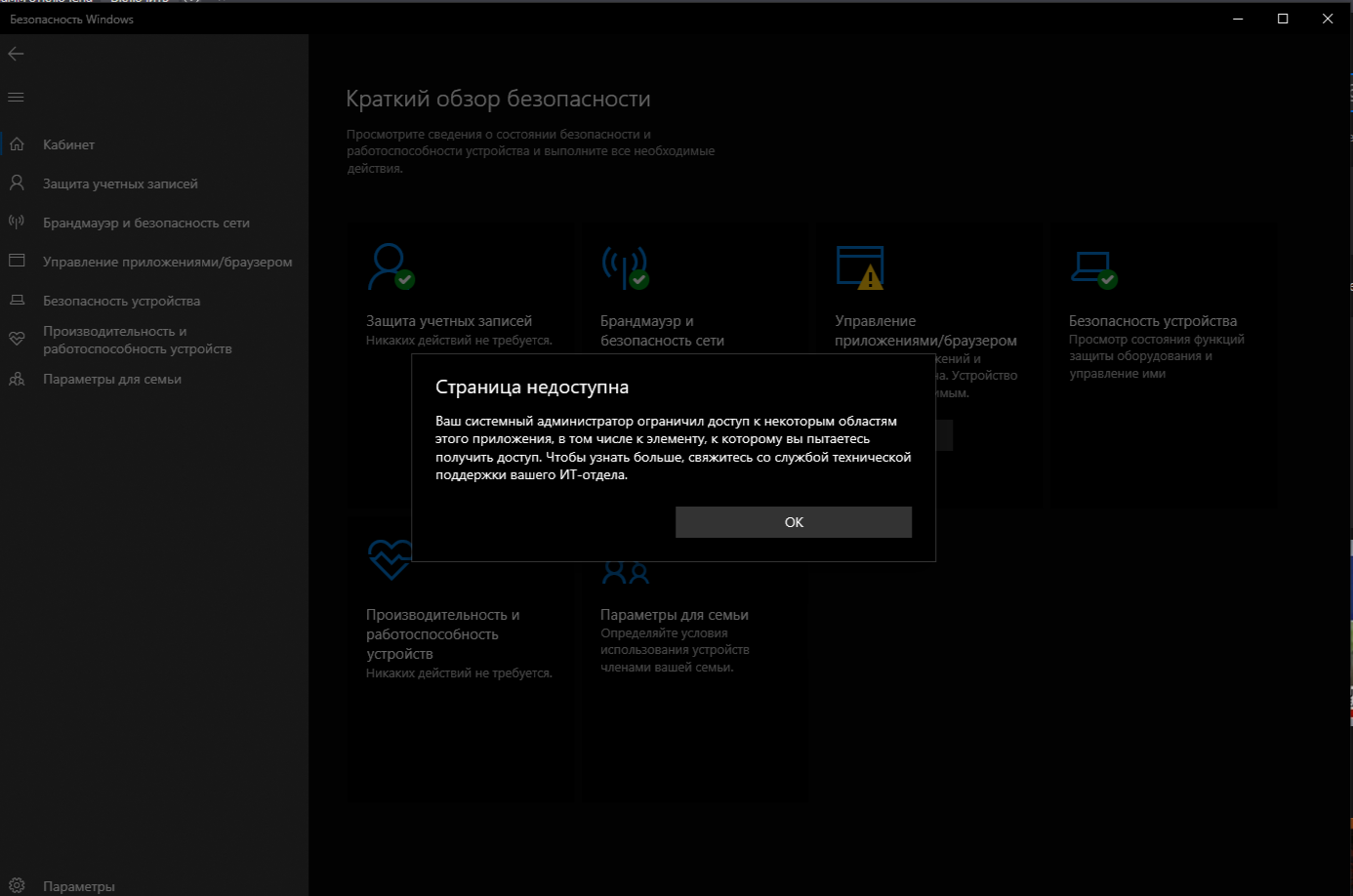The height and width of the screenshot is (896, 1353).
Task: Select Производительность и работоспособность устройств item
Action: [138, 340]
